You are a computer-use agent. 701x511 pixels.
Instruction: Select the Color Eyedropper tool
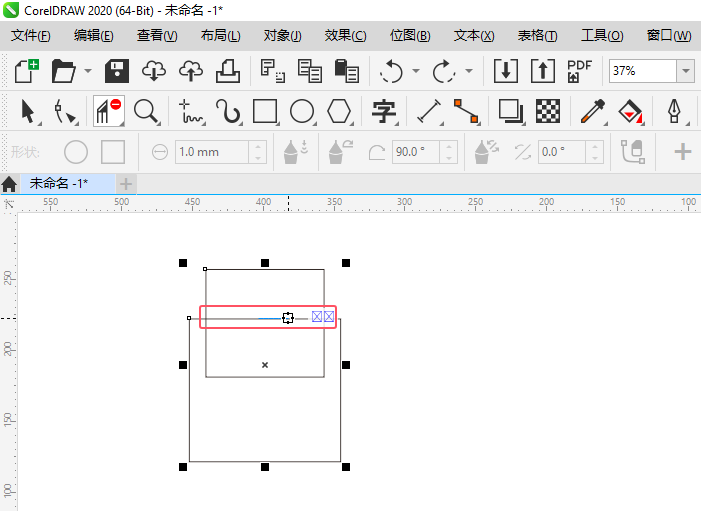tap(593, 111)
